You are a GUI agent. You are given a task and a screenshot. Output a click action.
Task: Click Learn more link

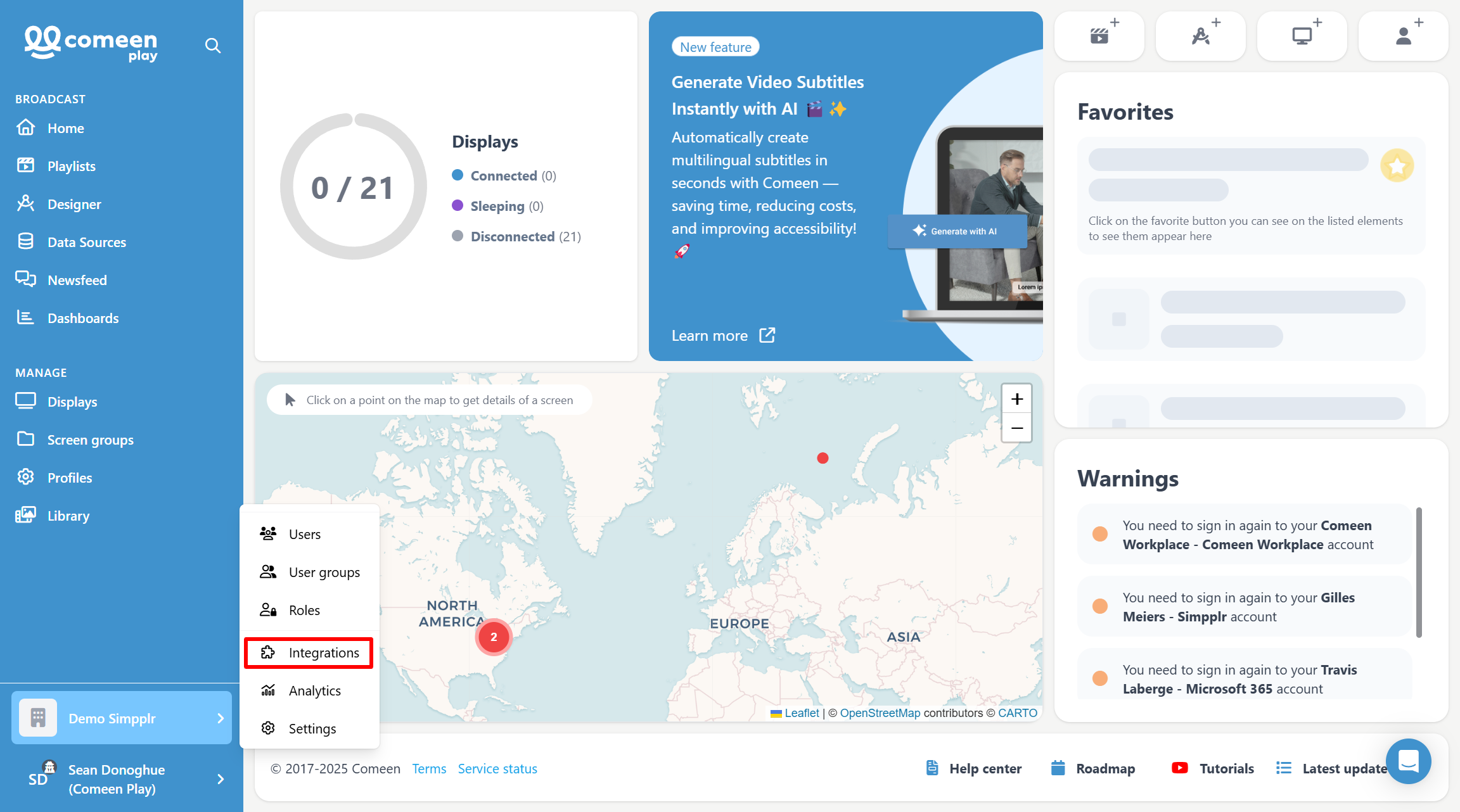710,336
